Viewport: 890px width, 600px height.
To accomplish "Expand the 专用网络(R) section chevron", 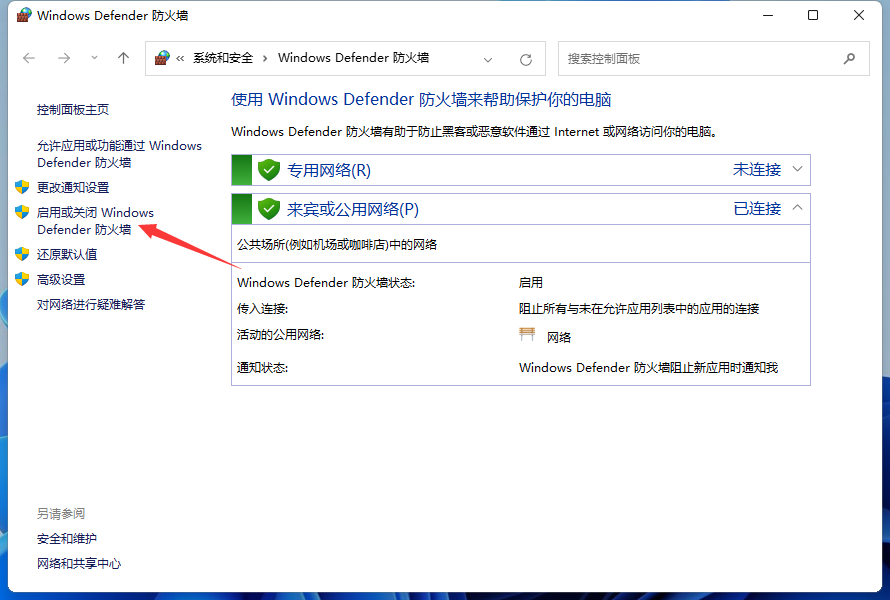I will (797, 169).
